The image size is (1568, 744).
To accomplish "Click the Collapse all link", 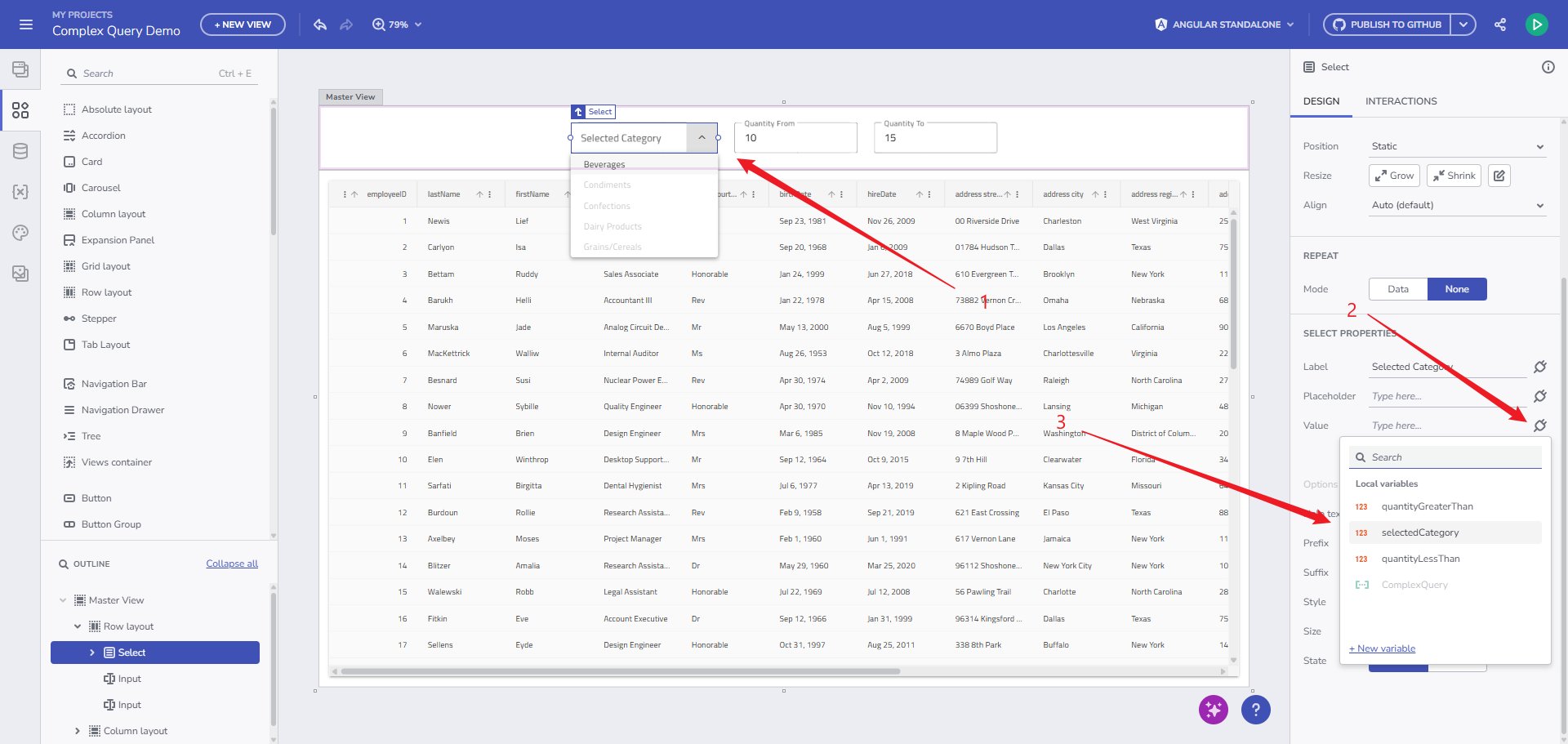I will tap(232, 564).
